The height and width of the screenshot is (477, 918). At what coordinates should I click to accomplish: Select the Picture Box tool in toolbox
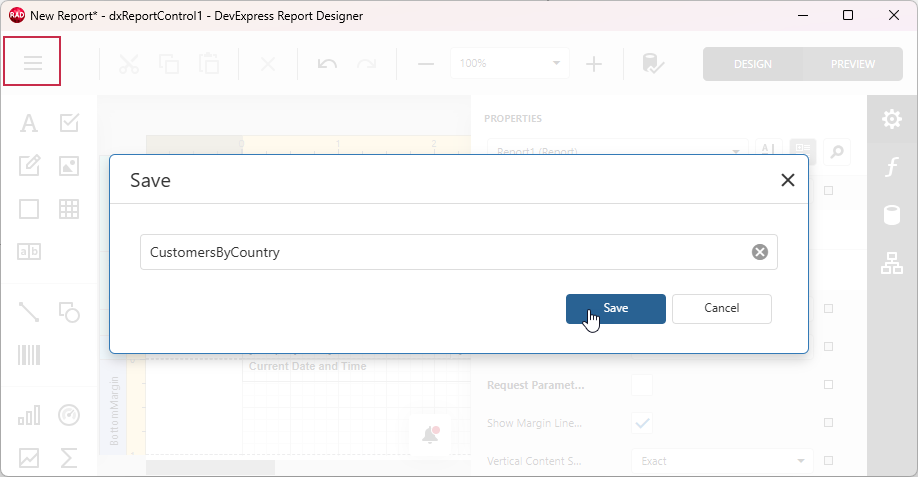point(69,166)
